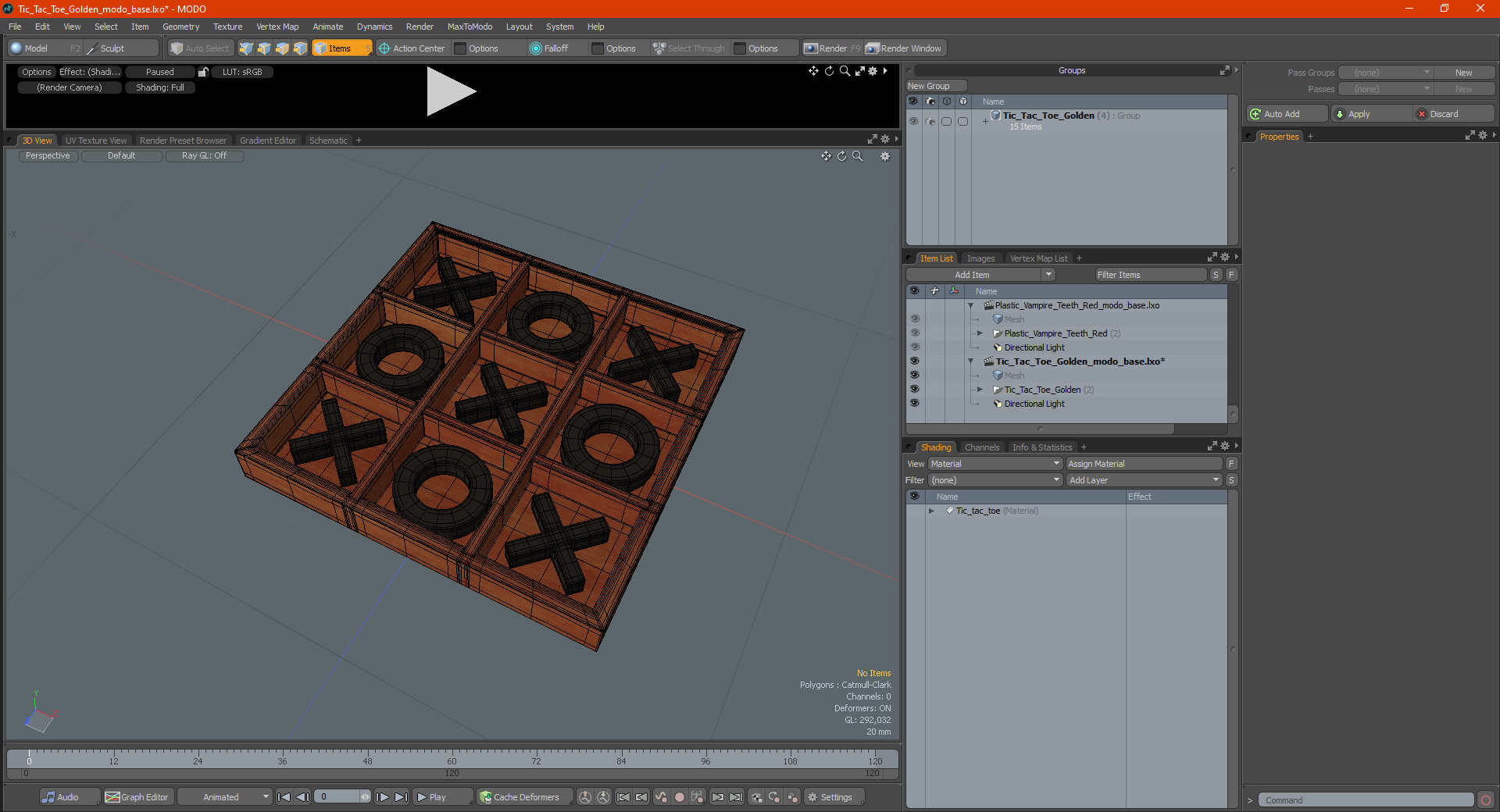Switch to Channels tab
The image size is (1500, 812).
click(x=982, y=447)
